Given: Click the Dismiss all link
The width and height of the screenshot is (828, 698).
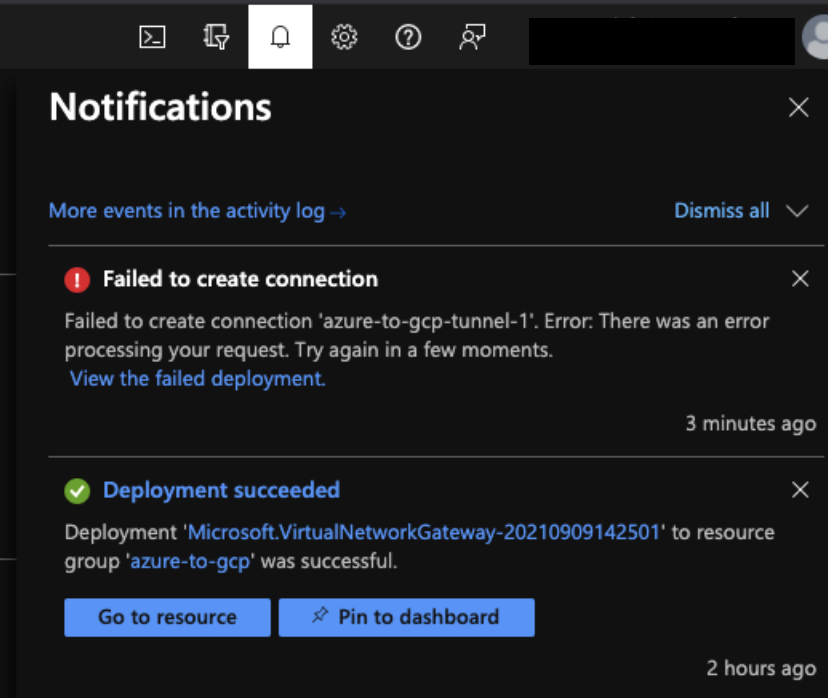Looking at the screenshot, I should tap(722, 211).
